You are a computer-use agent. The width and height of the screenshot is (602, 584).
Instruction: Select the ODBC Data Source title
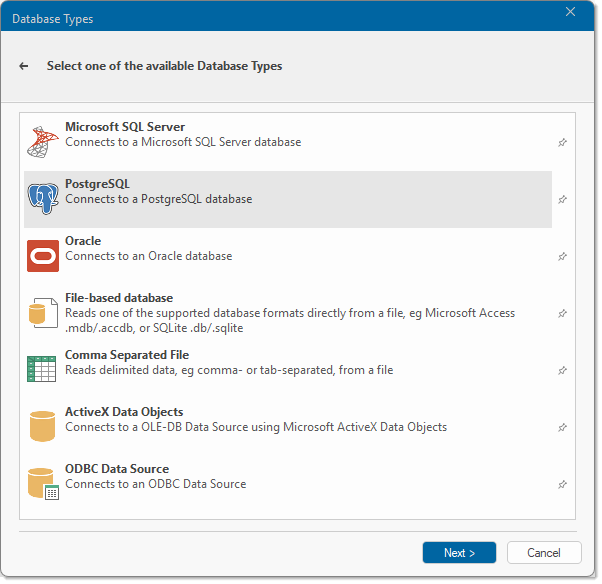tap(117, 469)
